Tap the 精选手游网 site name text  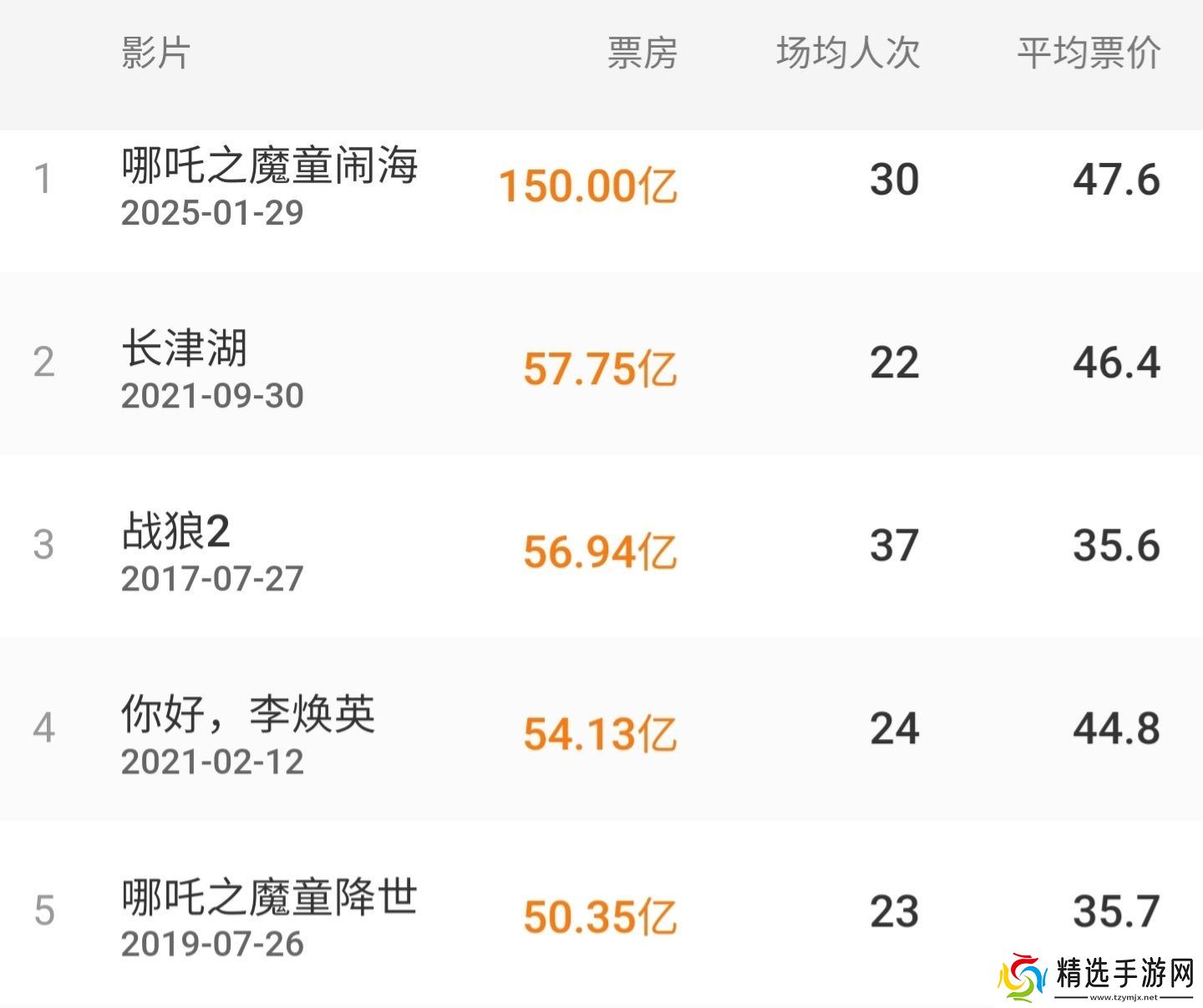pyautogui.click(x=1124, y=973)
